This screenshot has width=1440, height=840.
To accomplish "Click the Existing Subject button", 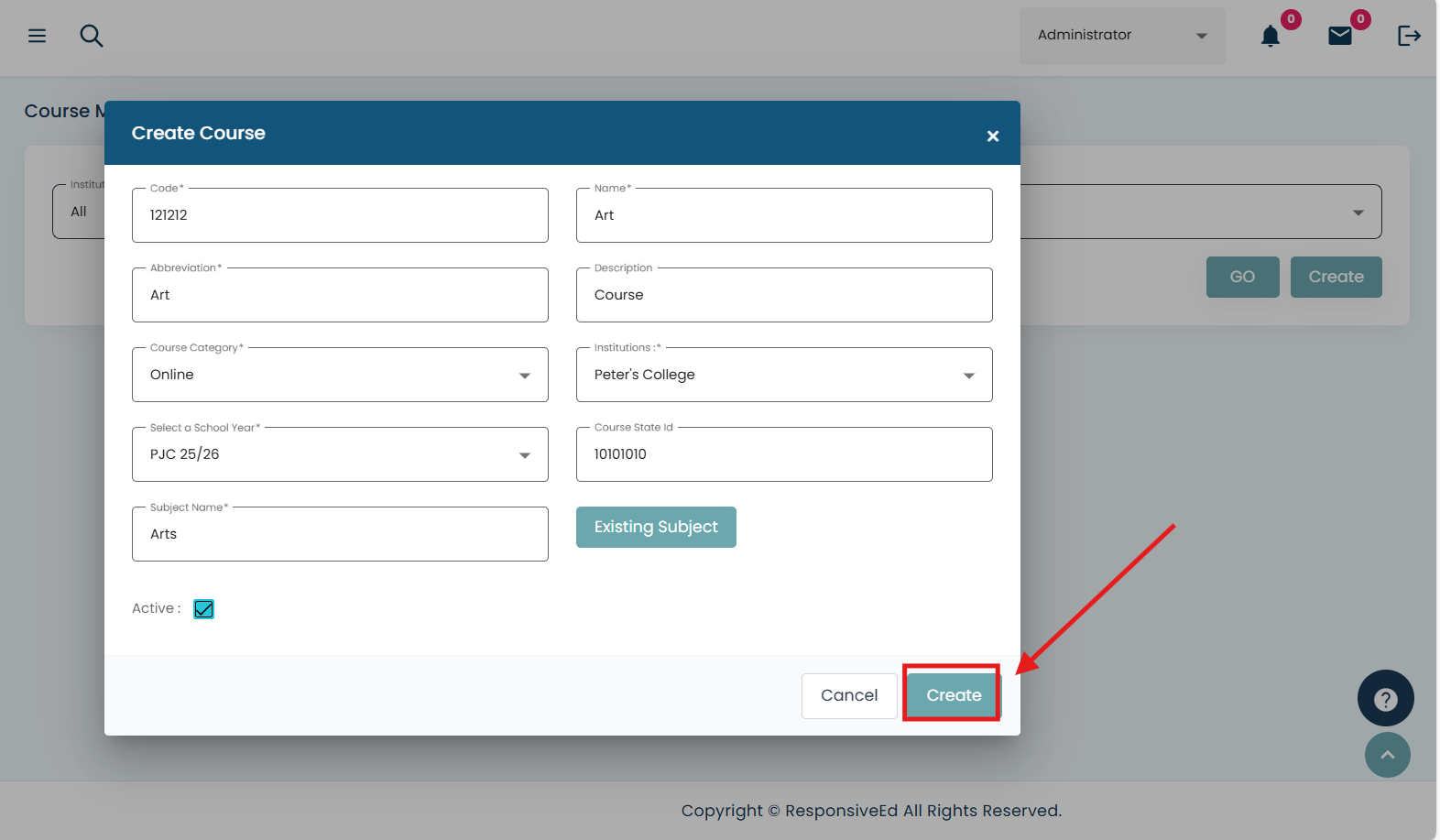I will click(656, 528).
